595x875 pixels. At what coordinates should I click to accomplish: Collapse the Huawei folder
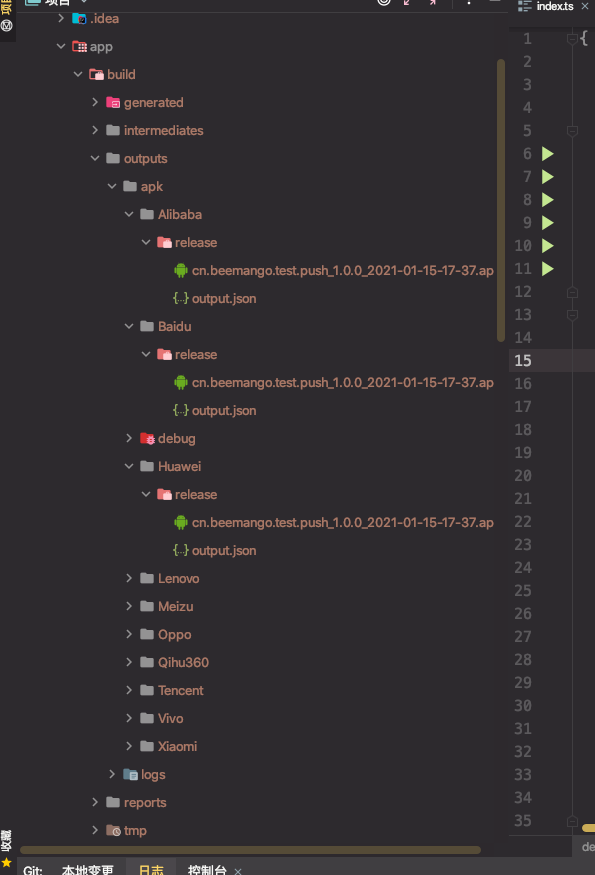tap(129, 466)
